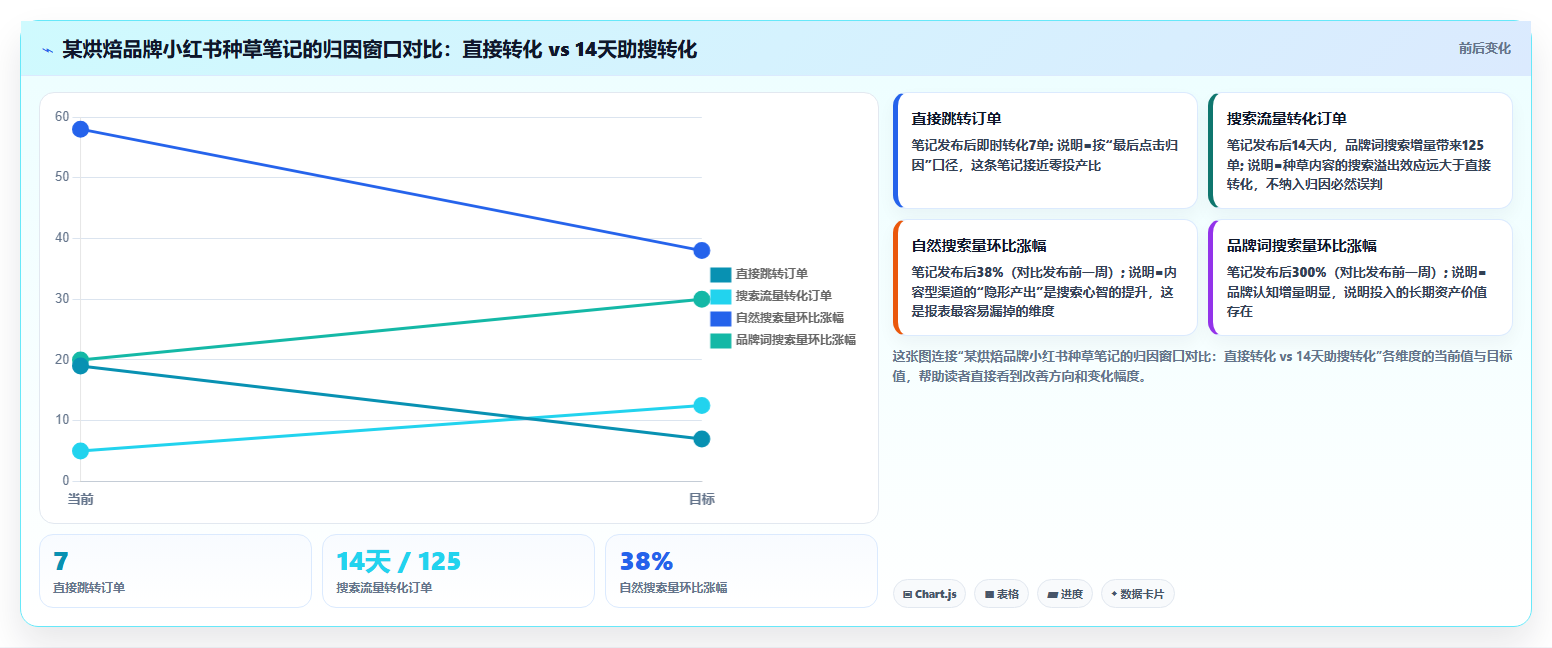Click the lightning icon beside the title
Screen dimensions: 1552x648
tap(47, 50)
